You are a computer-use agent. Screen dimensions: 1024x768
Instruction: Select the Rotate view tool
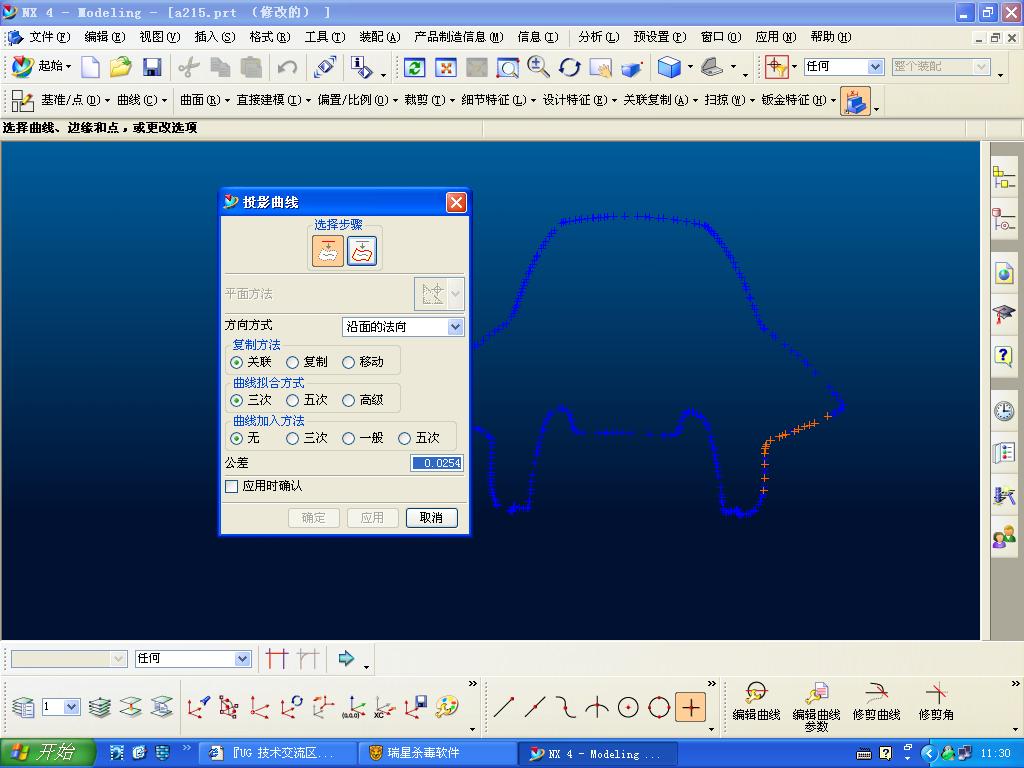(x=569, y=67)
